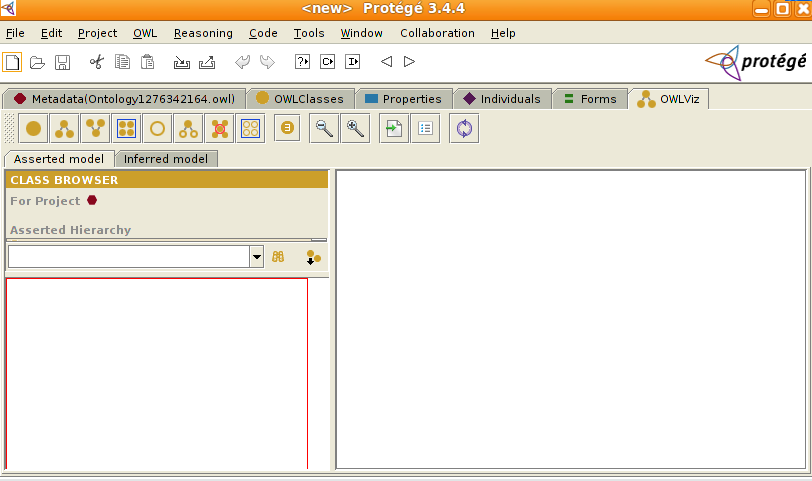Click the boxed 'I' arrow icon

[353, 62]
